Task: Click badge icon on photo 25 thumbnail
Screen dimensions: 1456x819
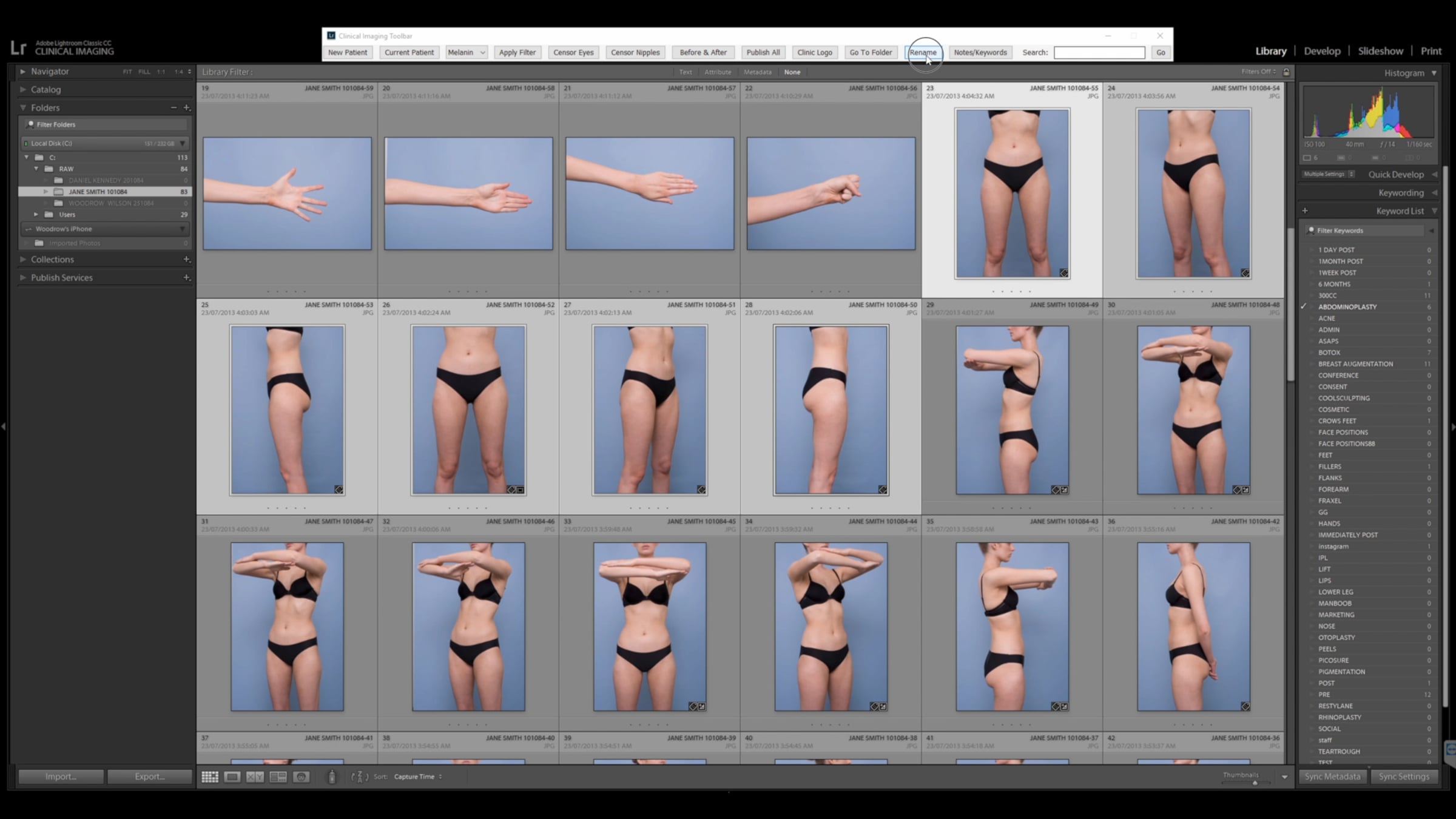Action: point(339,490)
